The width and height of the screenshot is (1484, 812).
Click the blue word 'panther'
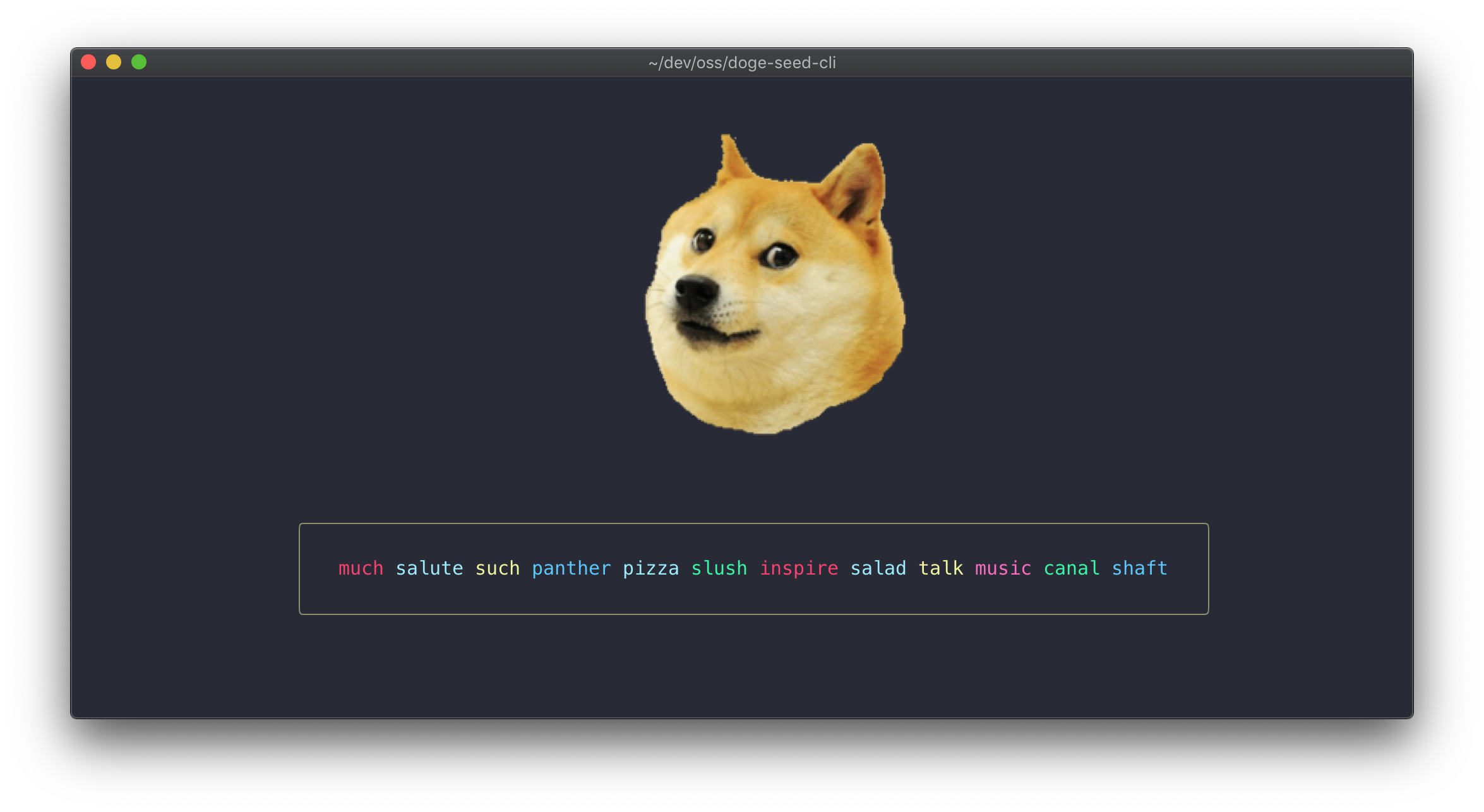click(x=571, y=568)
